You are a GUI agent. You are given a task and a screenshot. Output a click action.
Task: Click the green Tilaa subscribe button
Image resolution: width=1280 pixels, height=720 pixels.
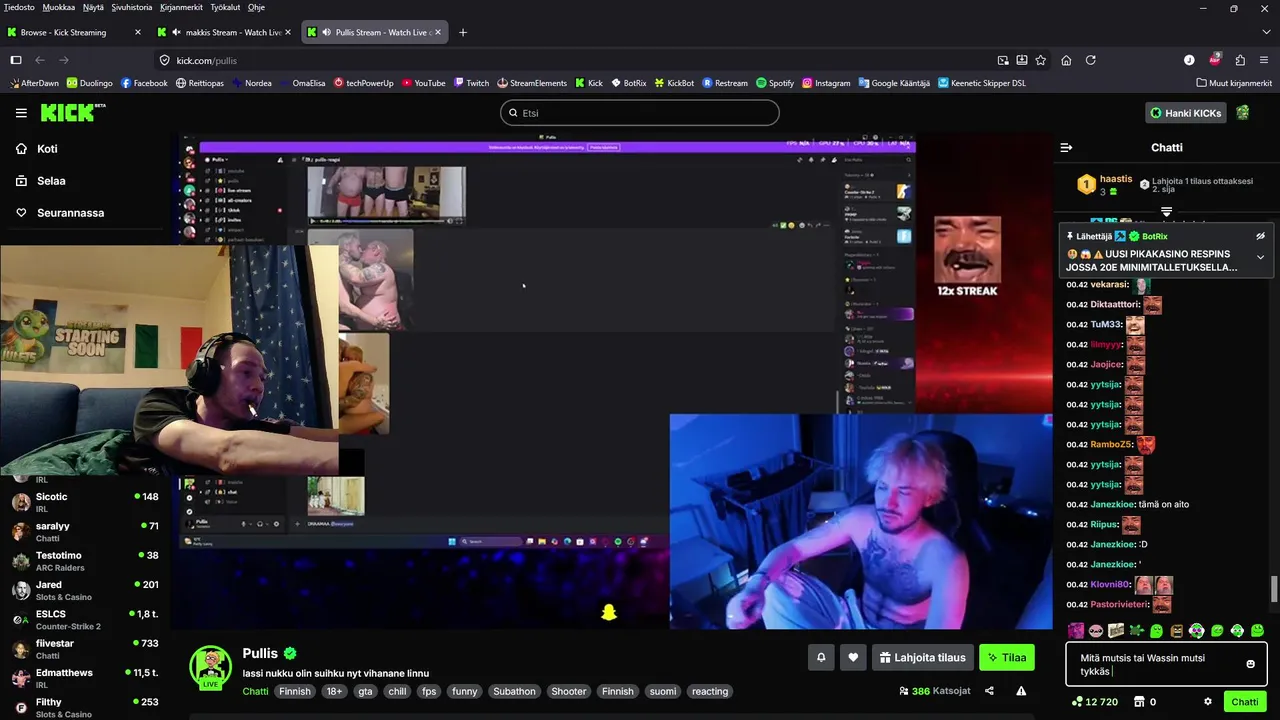pos(1006,657)
